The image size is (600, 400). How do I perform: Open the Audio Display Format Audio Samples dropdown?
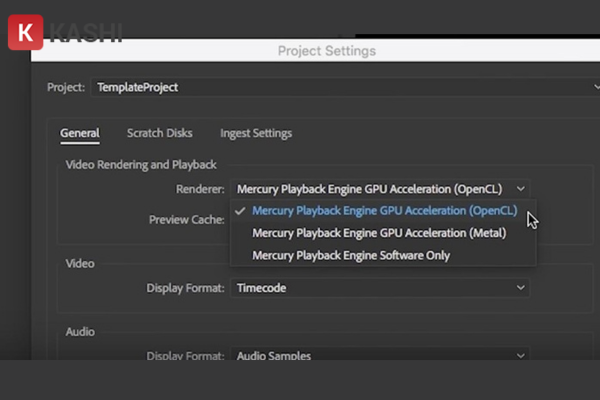click(380, 354)
